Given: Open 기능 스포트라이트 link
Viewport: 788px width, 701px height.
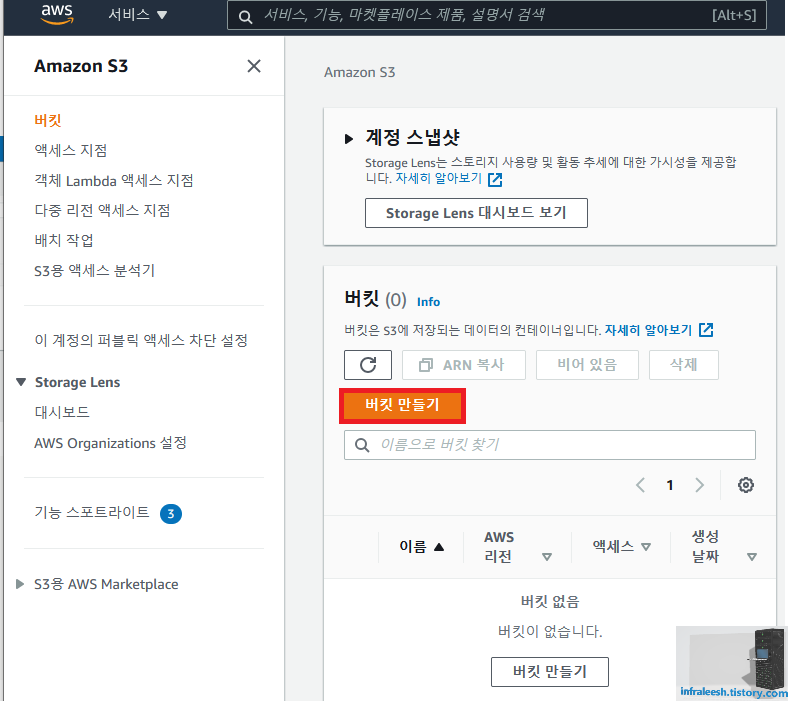Looking at the screenshot, I should 91,512.
